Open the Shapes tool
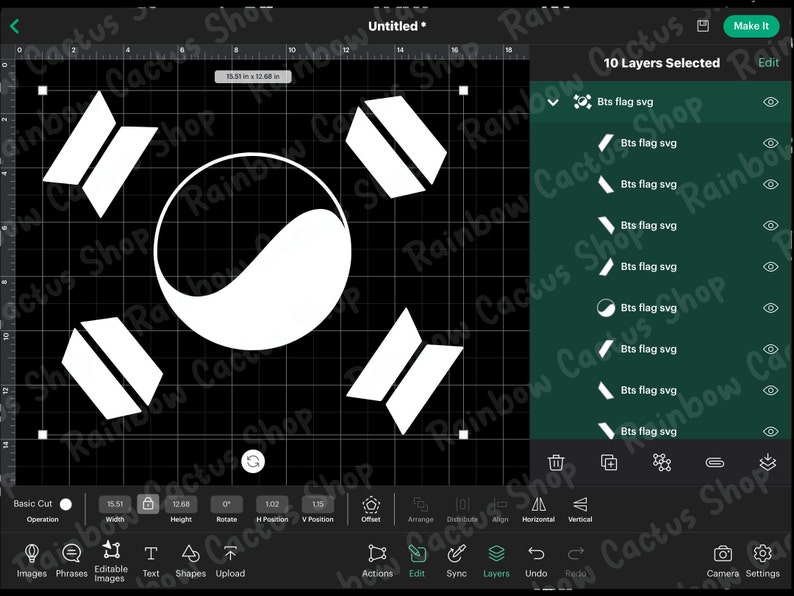This screenshot has width=794, height=596. click(190, 561)
